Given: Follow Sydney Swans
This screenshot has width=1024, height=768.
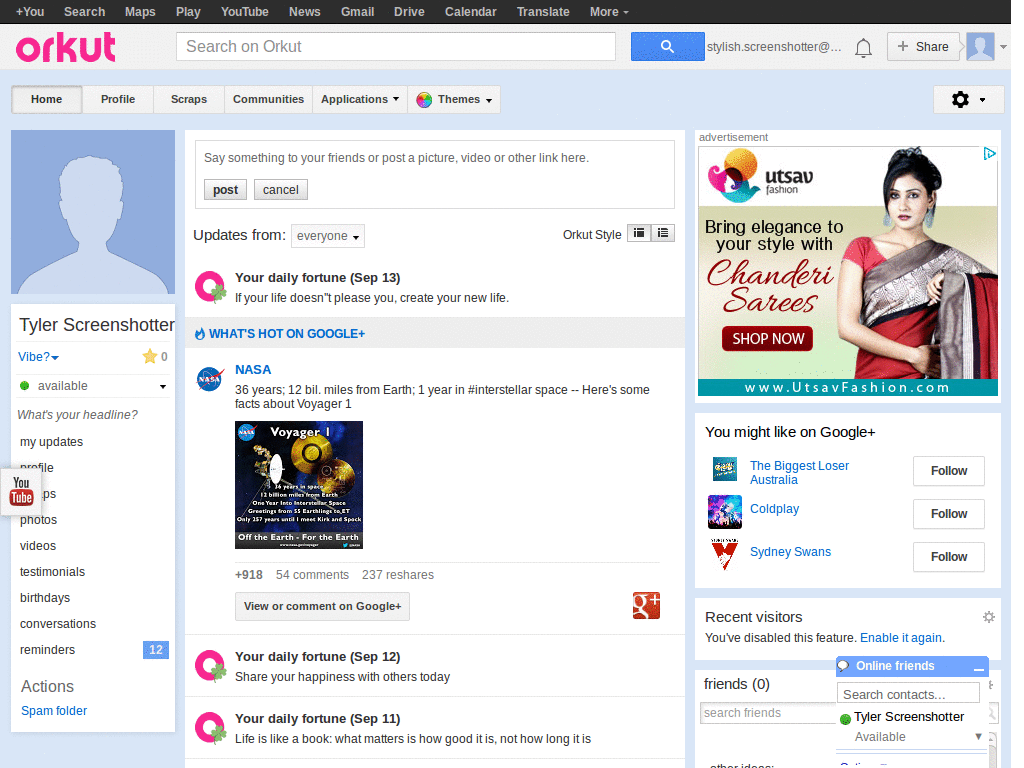Looking at the screenshot, I should pos(948,557).
